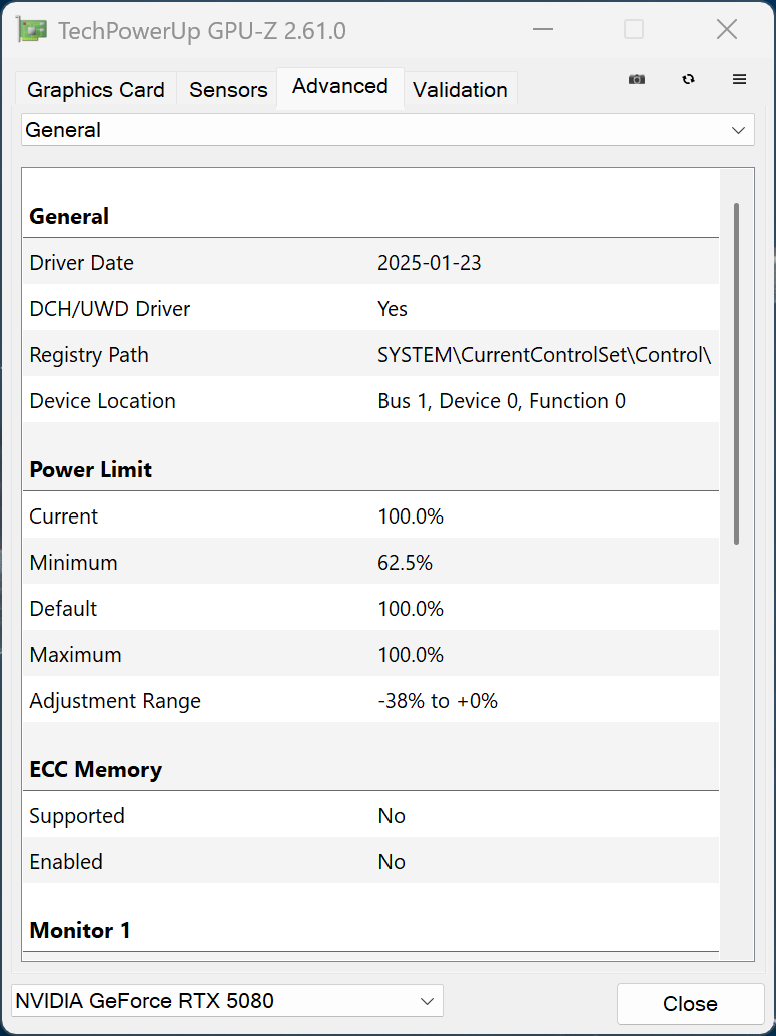Select the Device Location label

coord(102,401)
